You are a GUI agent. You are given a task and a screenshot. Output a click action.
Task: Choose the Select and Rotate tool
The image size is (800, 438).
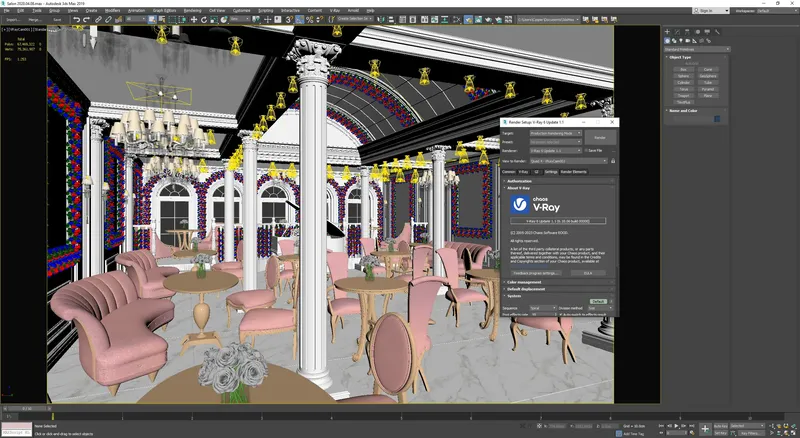point(204,20)
